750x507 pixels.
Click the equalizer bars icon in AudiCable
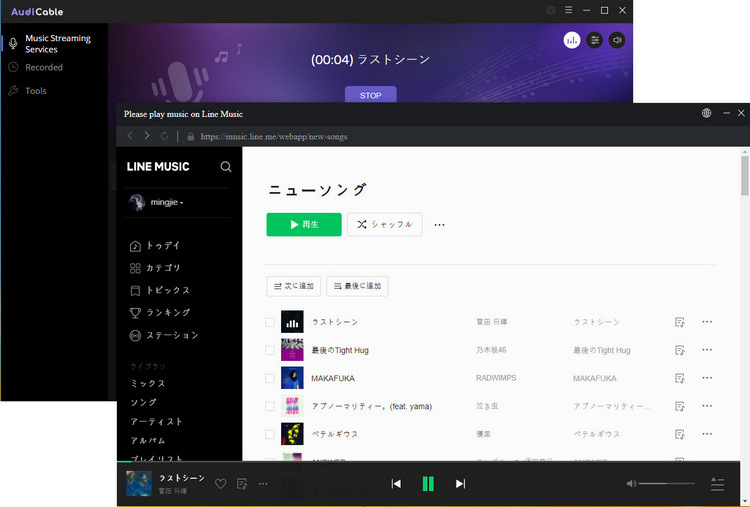pos(572,40)
